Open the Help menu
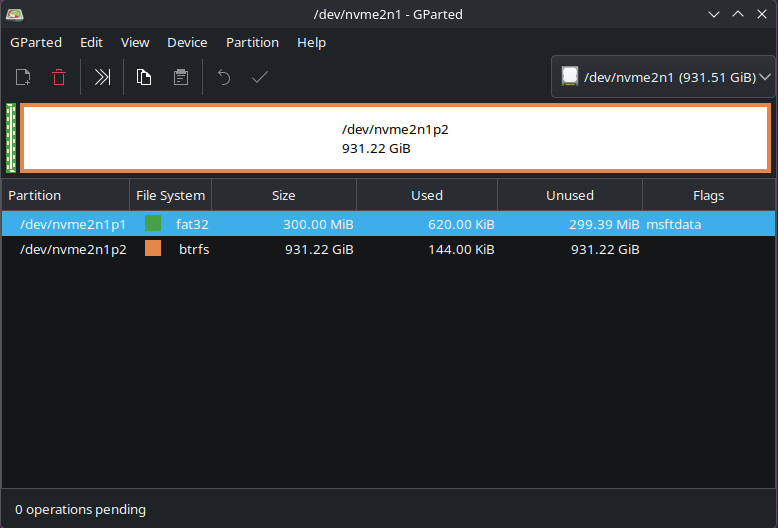The width and height of the screenshot is (778, 528). pos(311,43)
